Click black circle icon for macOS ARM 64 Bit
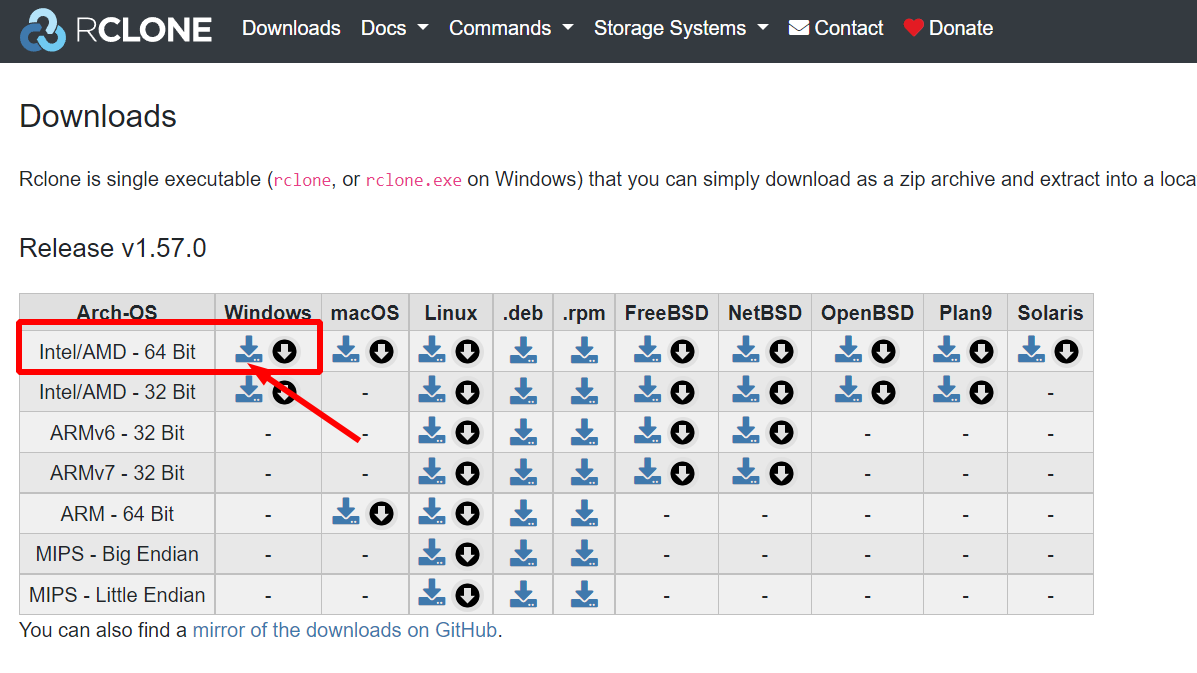 (x=382, y=514)
